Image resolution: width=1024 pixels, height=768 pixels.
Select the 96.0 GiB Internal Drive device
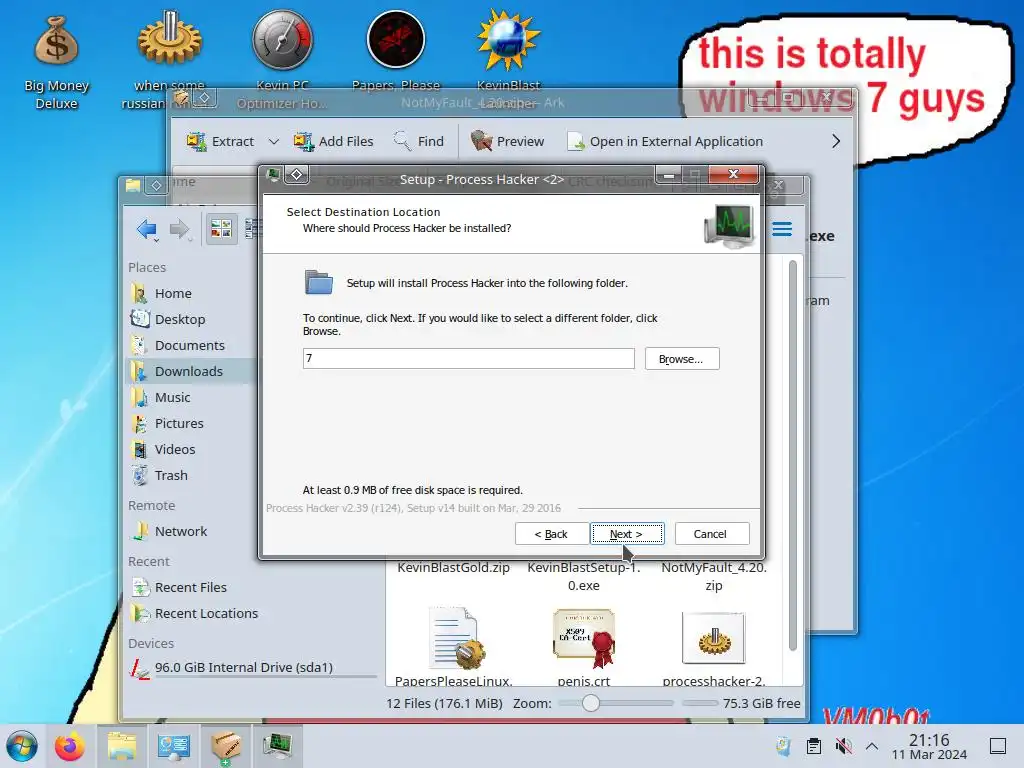click(252, 667)
